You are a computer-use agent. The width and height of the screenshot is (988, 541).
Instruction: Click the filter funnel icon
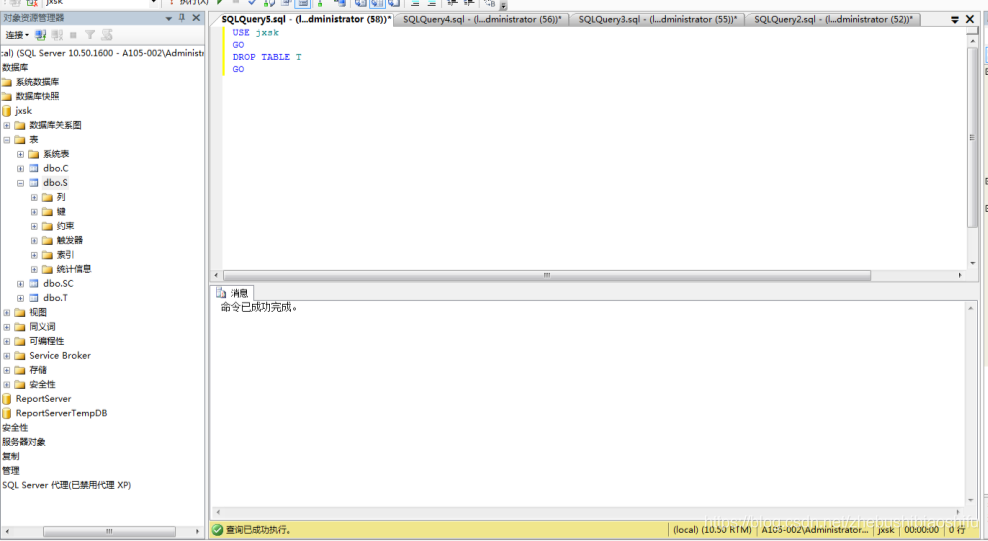tap(90, 35)
